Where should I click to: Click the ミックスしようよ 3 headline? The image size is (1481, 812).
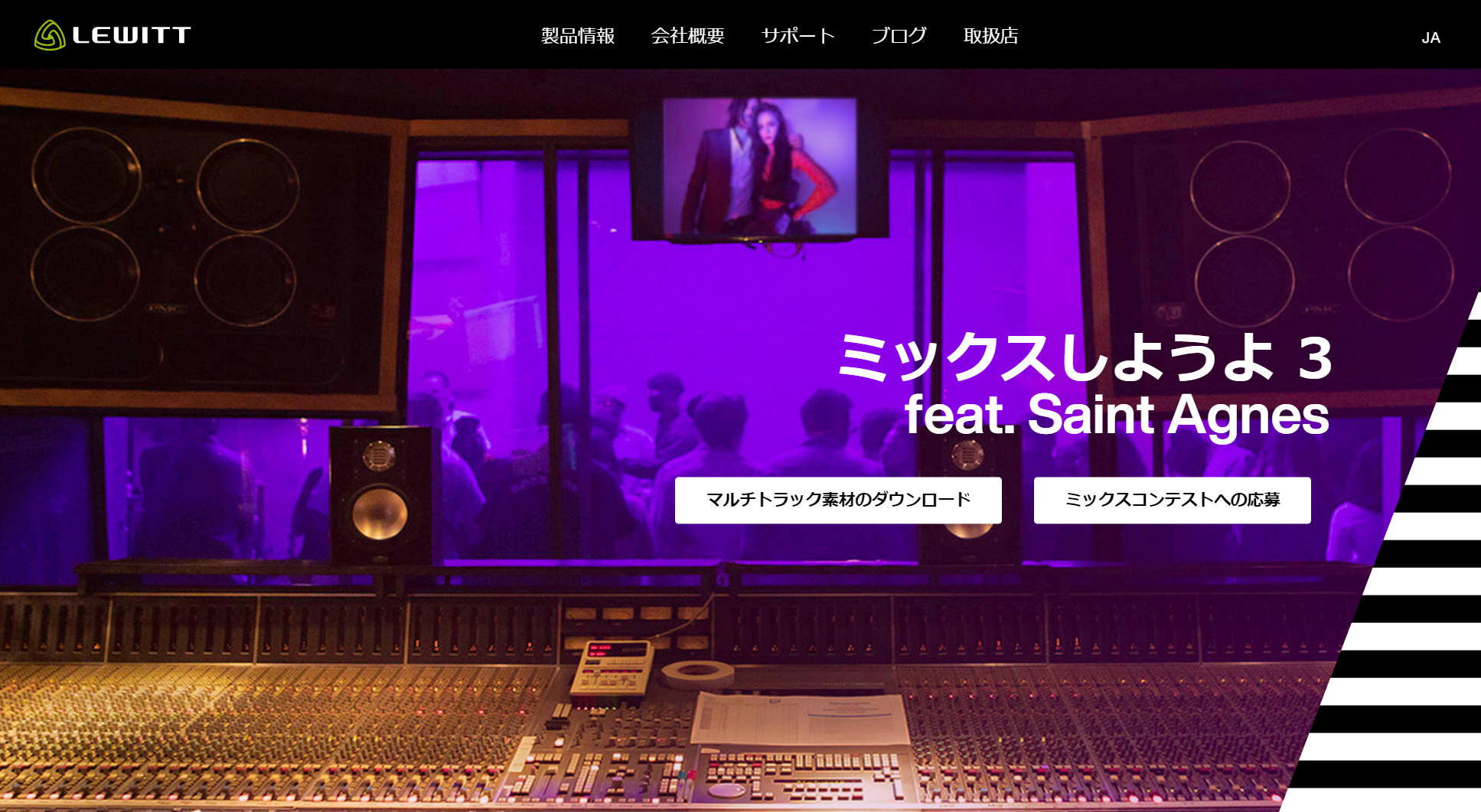[x=1085, y=357]
